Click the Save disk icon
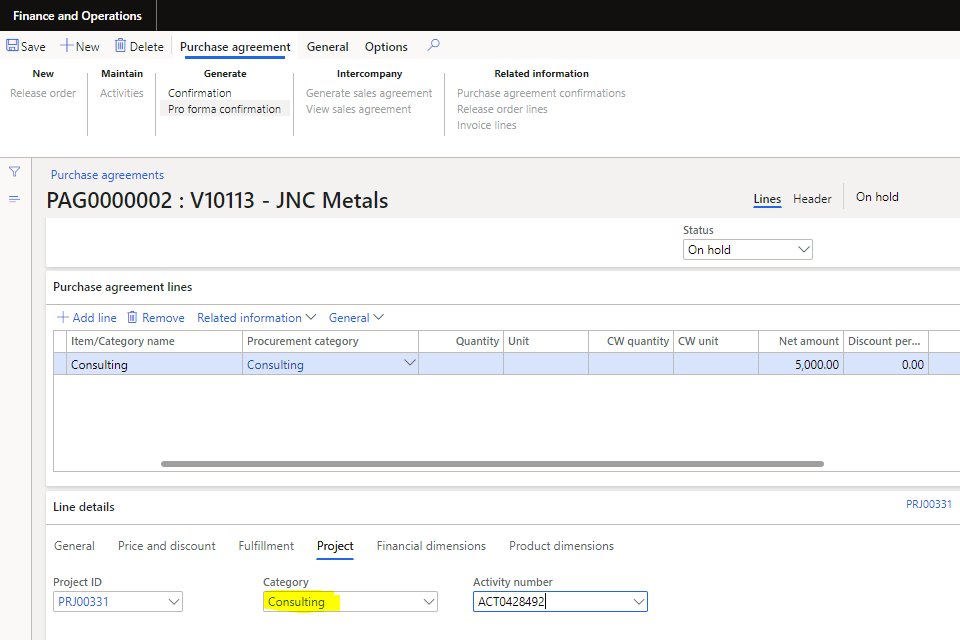The width and height of the screenshot is (960, 640). (x=12, y=46)
